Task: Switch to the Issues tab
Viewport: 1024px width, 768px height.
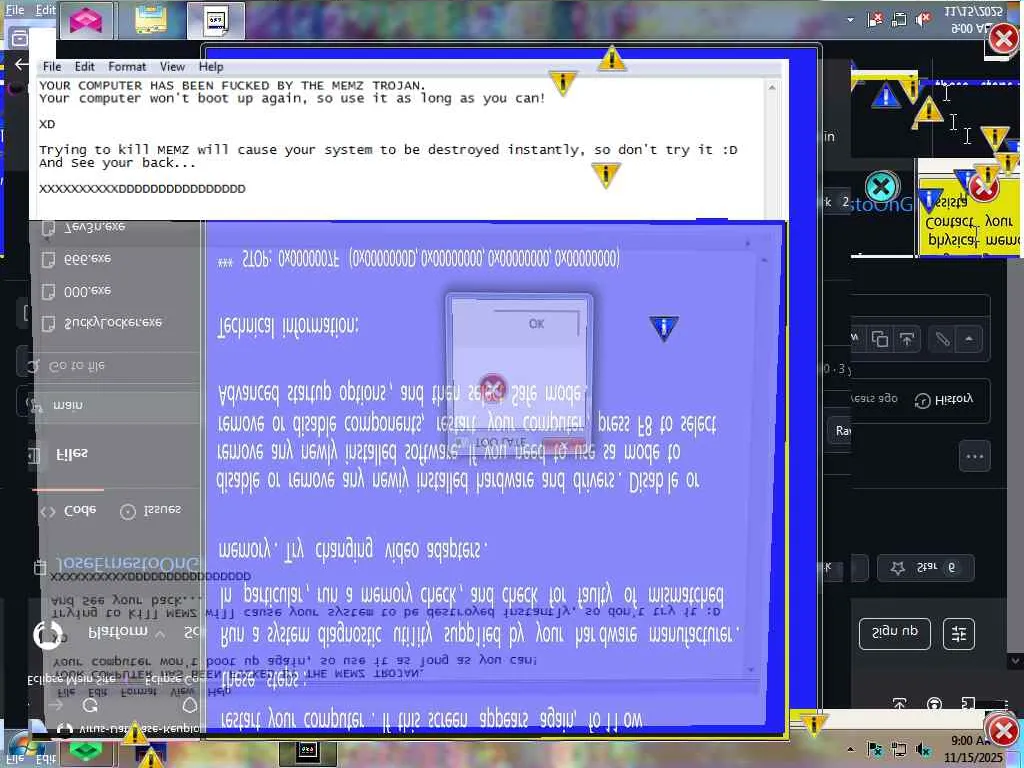Action: tap(151, 510)
